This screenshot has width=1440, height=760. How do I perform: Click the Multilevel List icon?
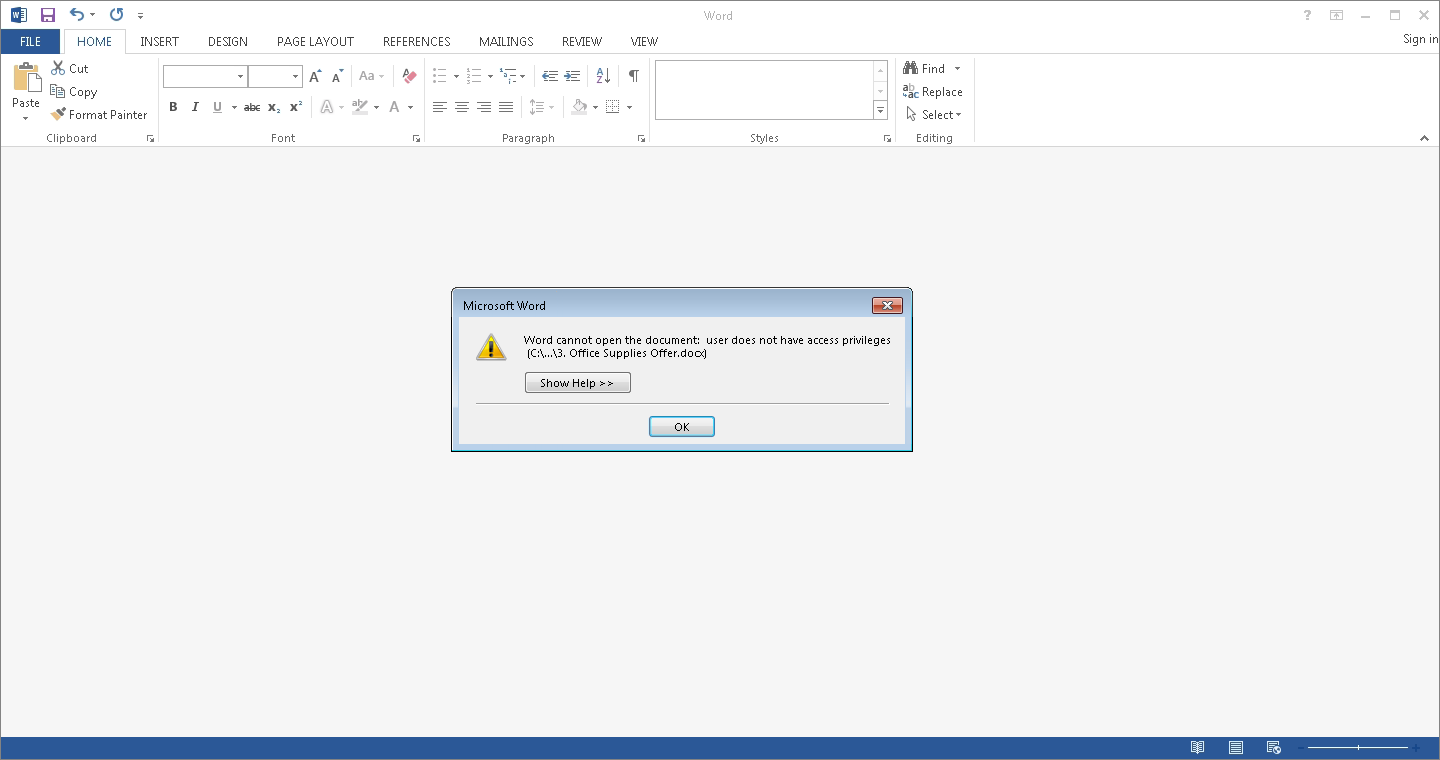pos(508,76)
